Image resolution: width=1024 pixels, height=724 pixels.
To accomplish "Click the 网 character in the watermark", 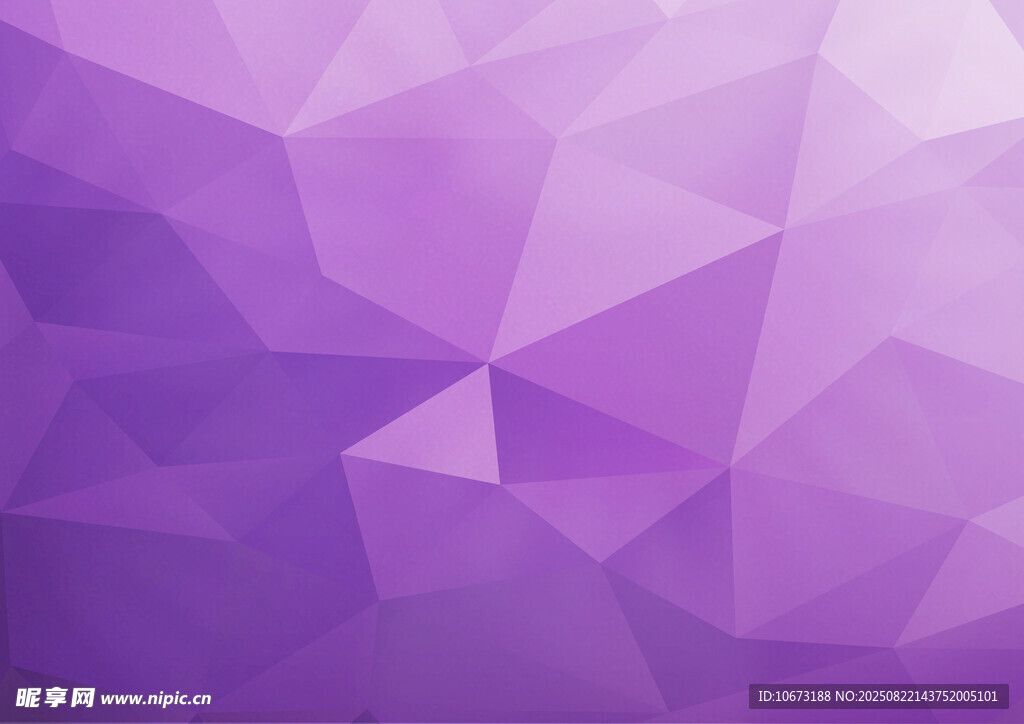I will [x=82, y=697].
